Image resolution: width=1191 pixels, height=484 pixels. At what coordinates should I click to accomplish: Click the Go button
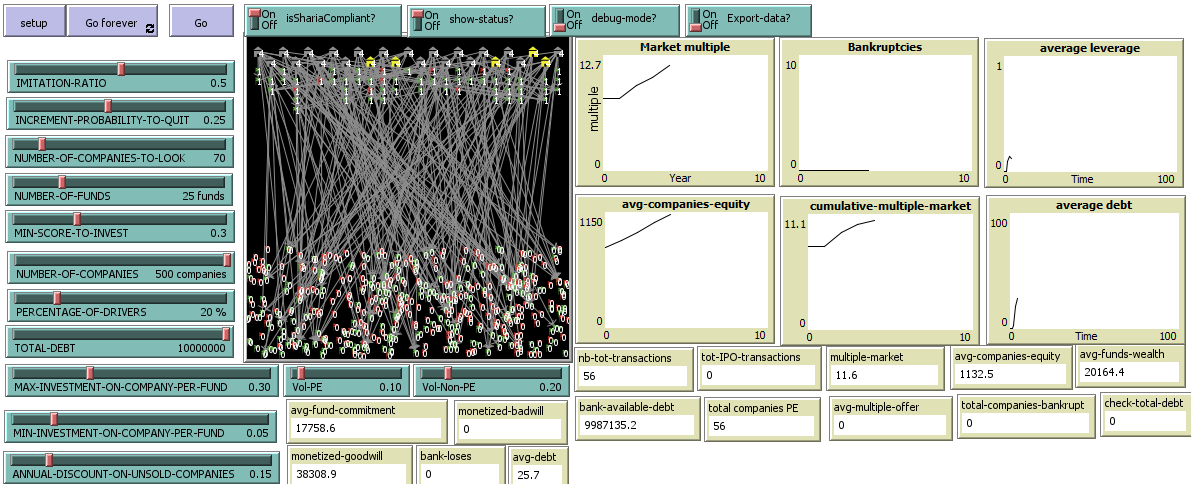click(200, 22)
